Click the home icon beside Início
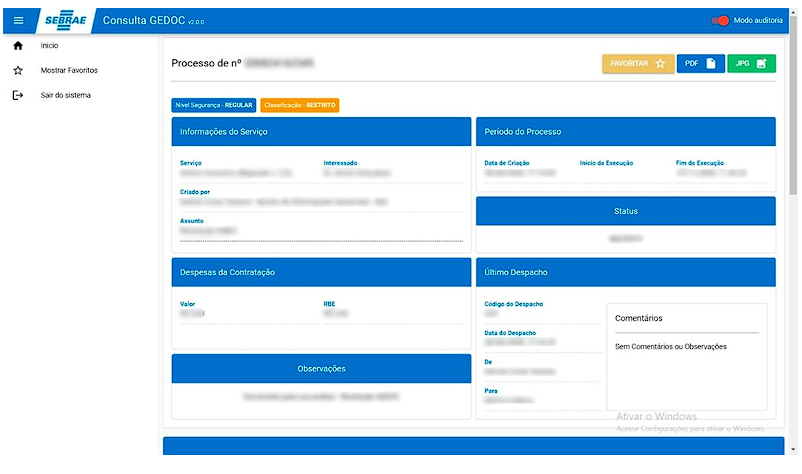Screen dimensions: 802x474 coord(18,46)
